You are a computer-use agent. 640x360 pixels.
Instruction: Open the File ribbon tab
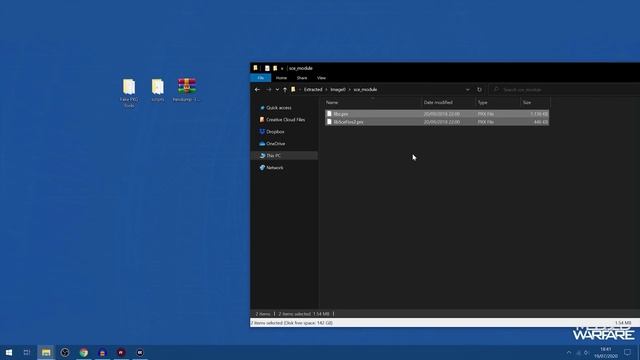(260, 78)
